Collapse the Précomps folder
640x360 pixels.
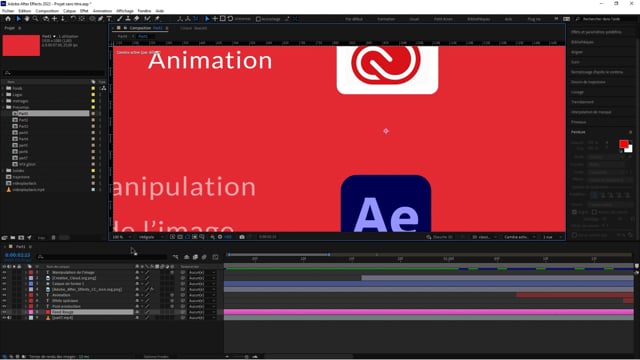click(3, 107)
